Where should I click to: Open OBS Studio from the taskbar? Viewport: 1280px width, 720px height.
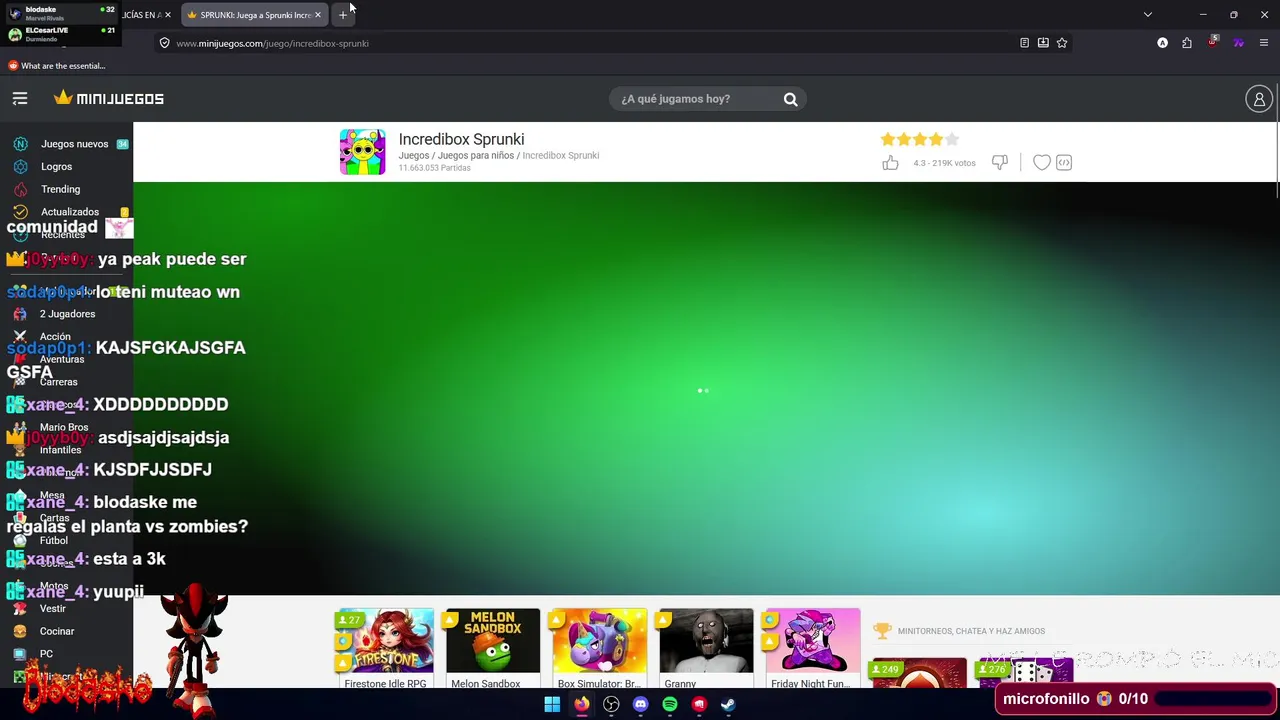click(611, 705)
